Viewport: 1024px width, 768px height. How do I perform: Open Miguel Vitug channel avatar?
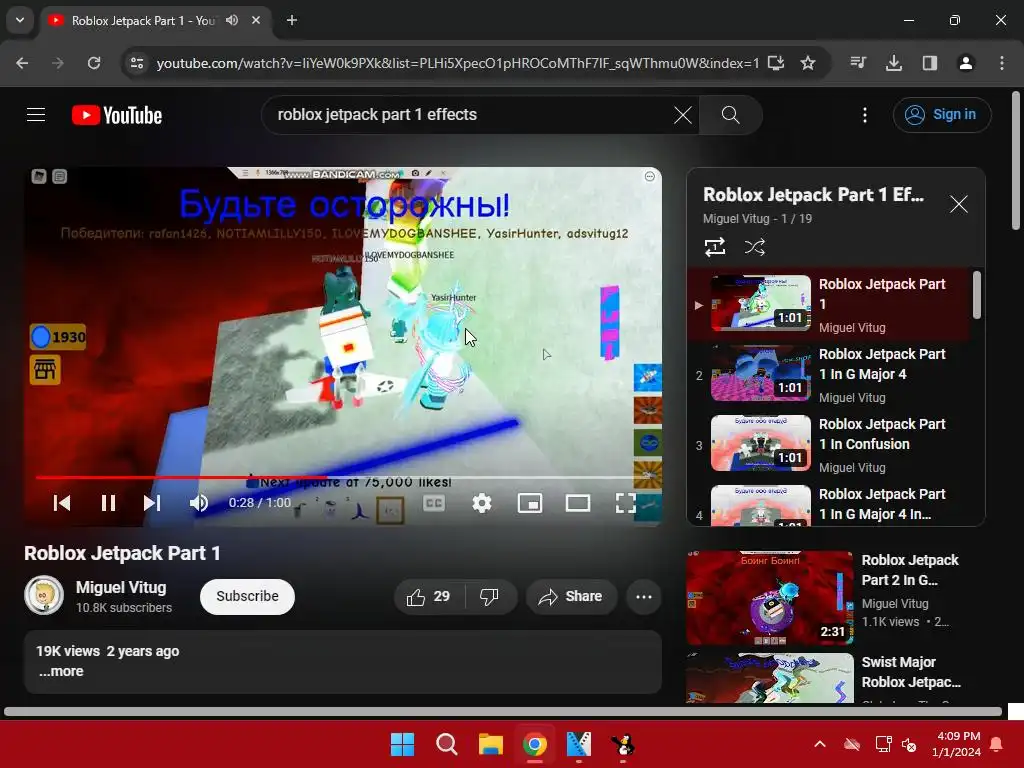(x=44, y=596)
